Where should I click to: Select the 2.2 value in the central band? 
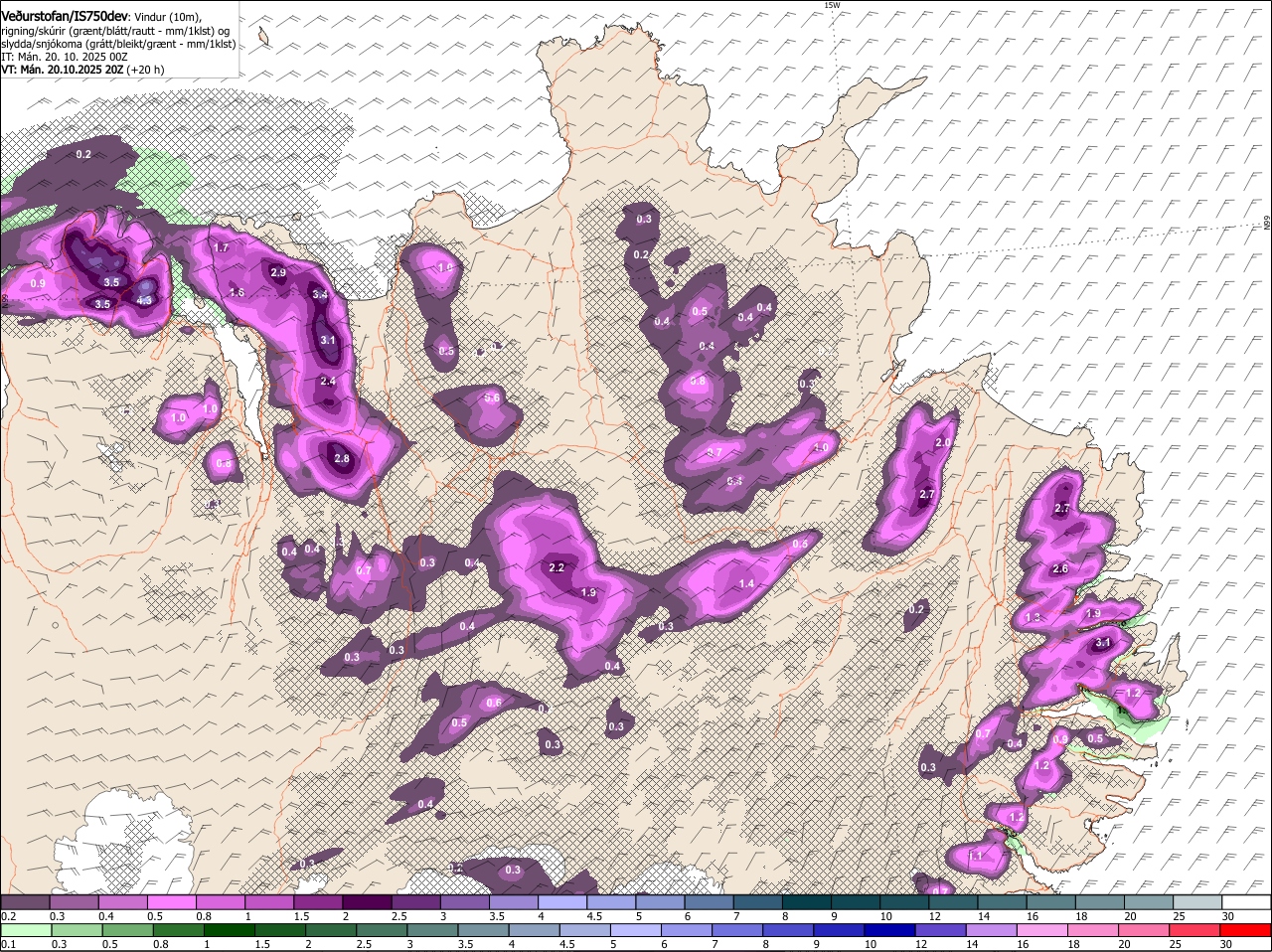coord(556,567)
